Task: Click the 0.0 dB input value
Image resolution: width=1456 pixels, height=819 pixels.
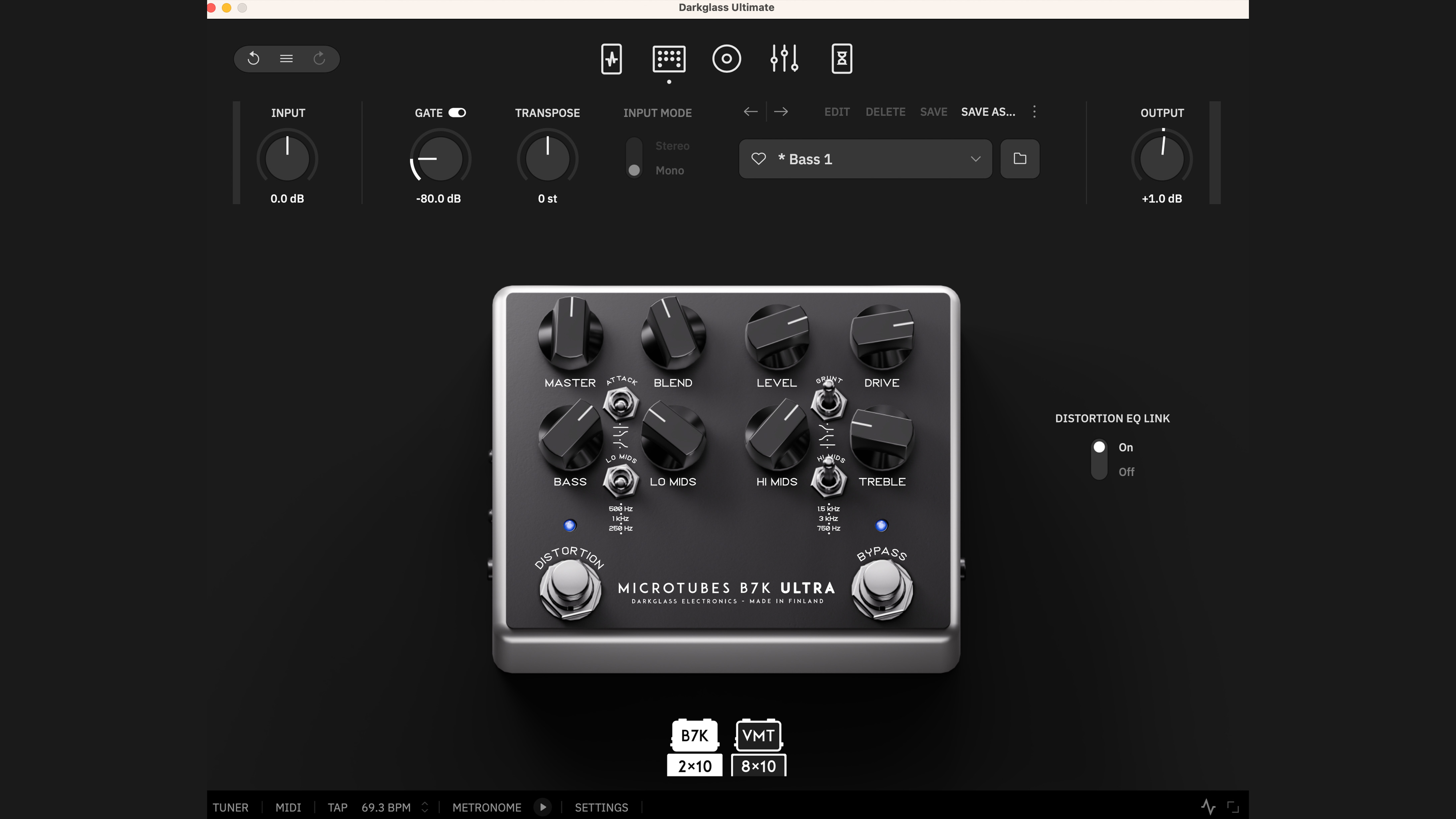Action: pyautogui.click(x=287, y=198)
